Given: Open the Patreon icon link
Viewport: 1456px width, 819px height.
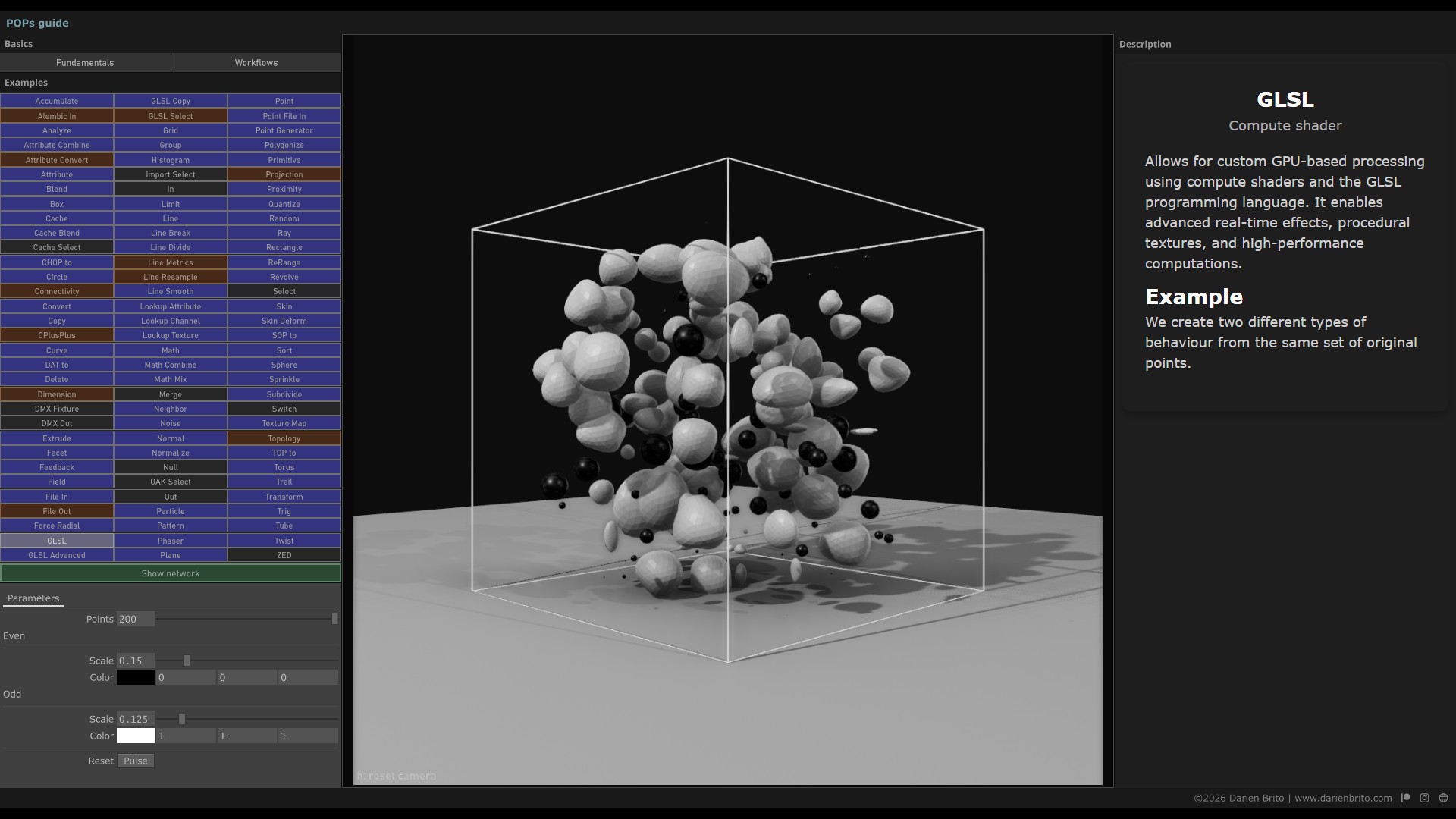Looking at the screenshot, I should pyautogui.click(x=1405, y=798).
